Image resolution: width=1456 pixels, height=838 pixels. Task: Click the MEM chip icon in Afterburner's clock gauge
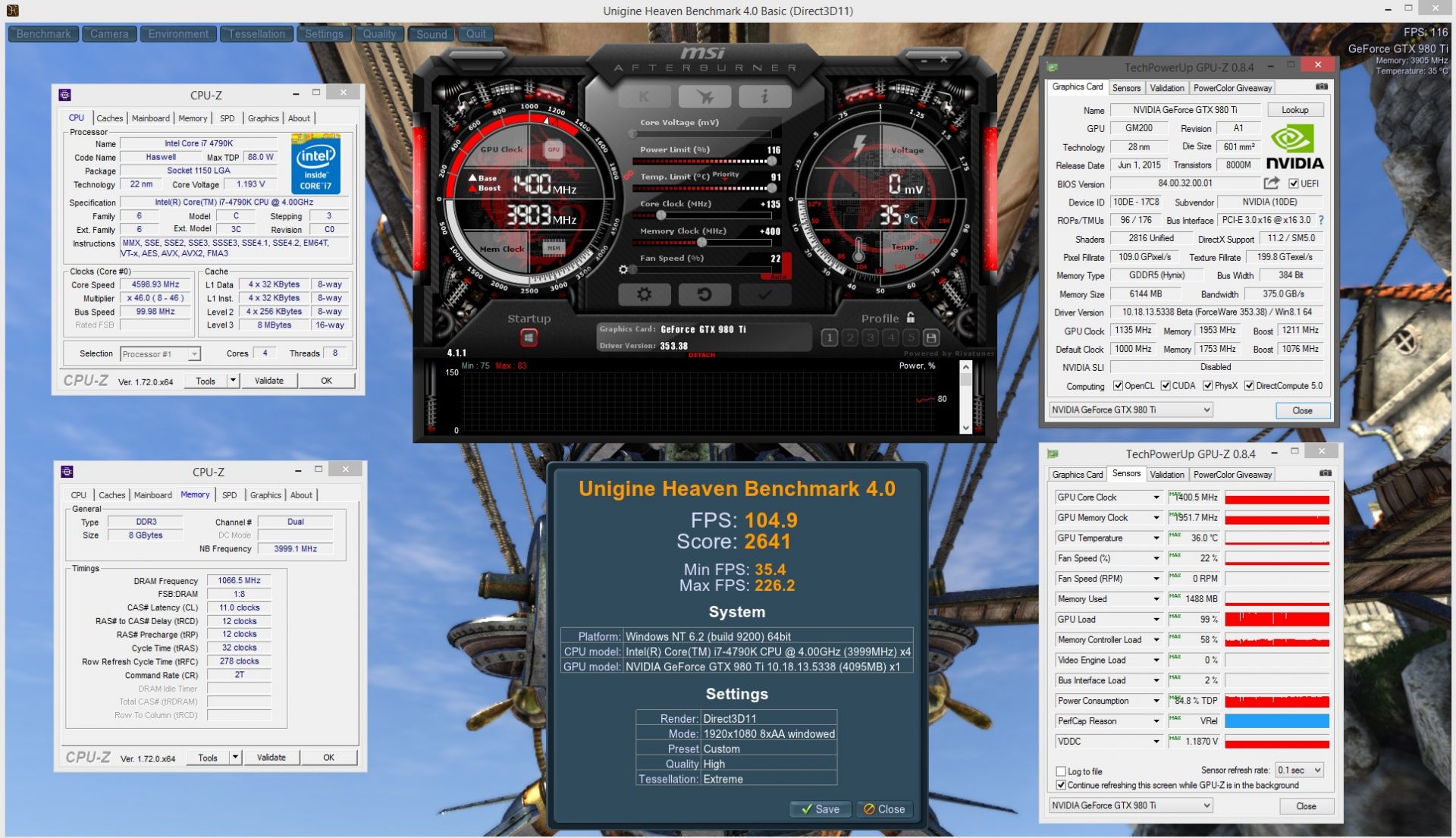[x=554, y=248]
